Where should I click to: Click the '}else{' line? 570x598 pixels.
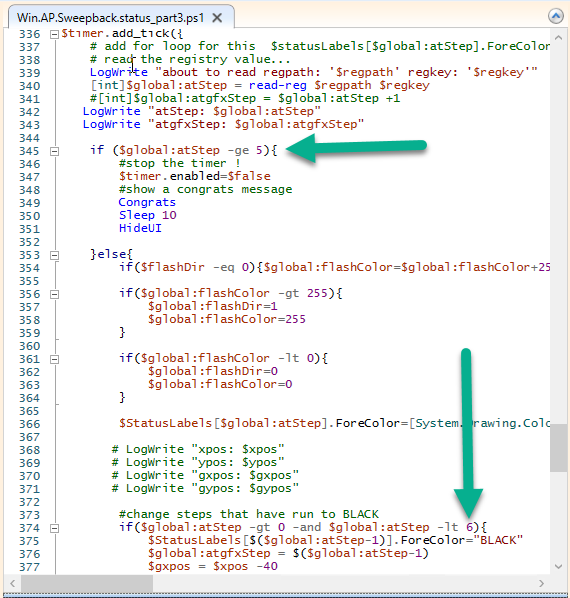click(x=111, y=254)
